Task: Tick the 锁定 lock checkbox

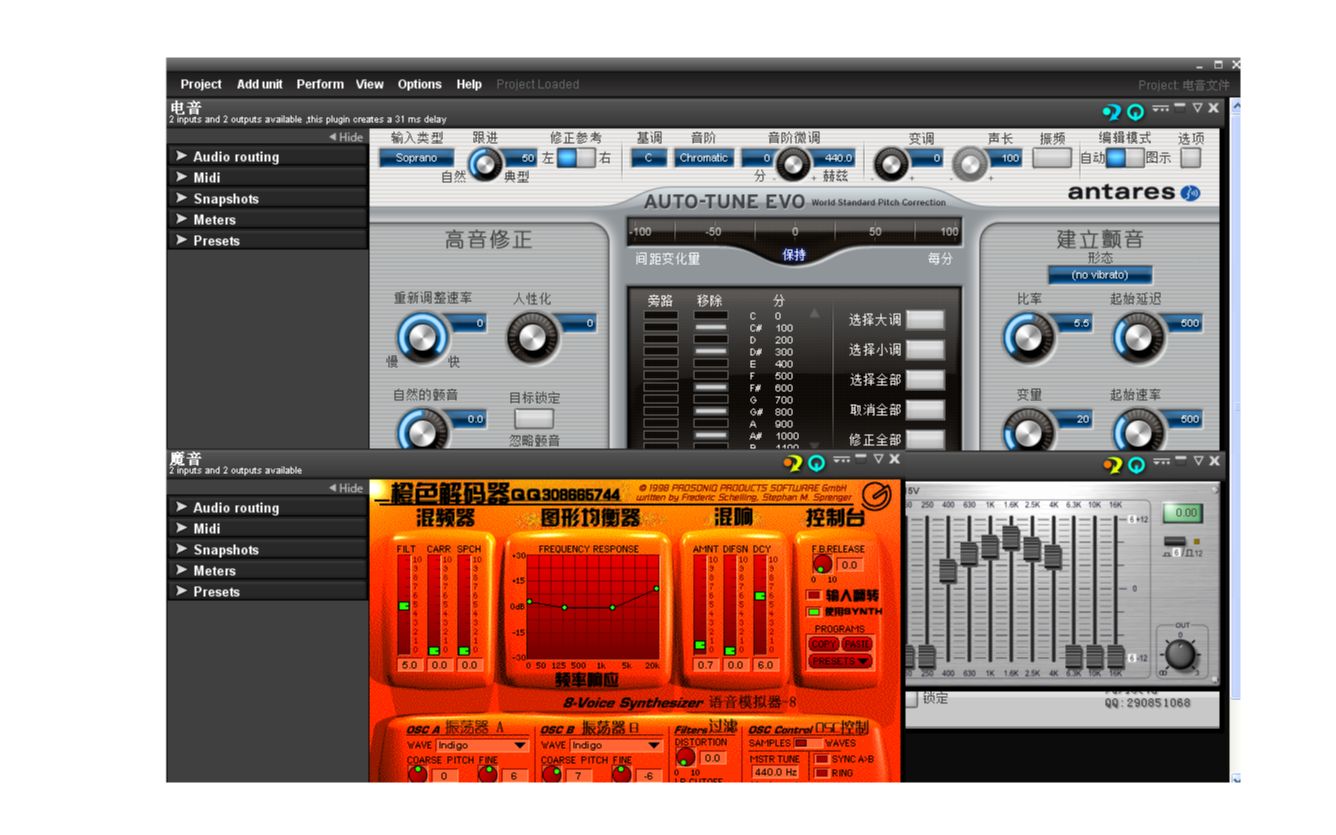Action: pos(911,699)
